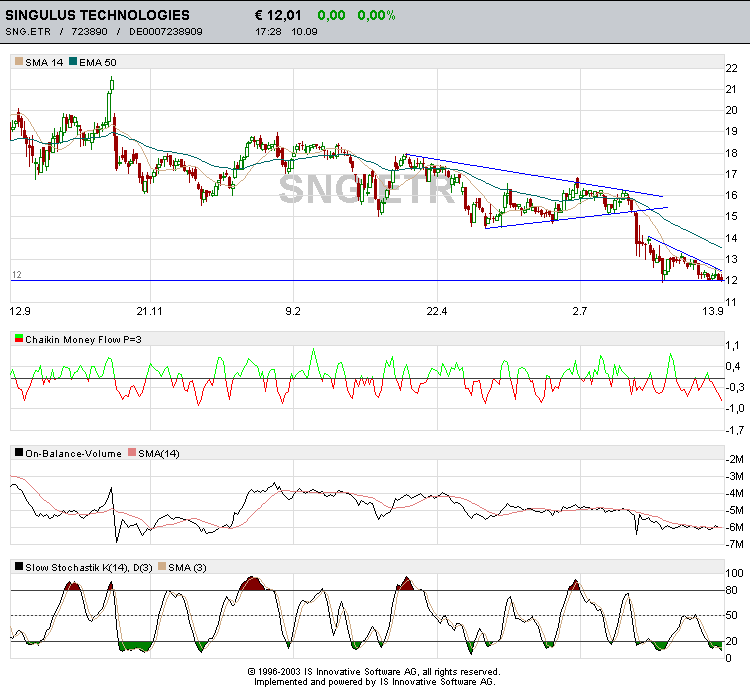The width and height of the screenshot is (750, 687).
Task: Click the SINGULUS TECHNOLOGIES title
Action: 98,15
